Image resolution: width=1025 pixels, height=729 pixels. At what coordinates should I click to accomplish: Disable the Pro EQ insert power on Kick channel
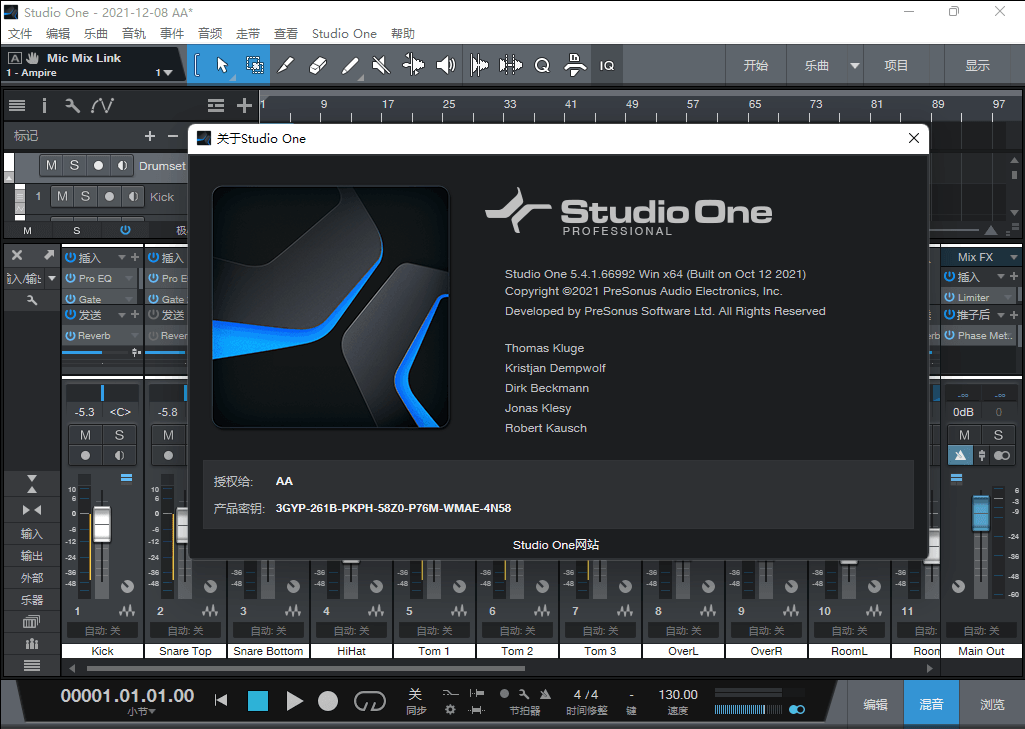pyautogui.click(x=71, y=278)
